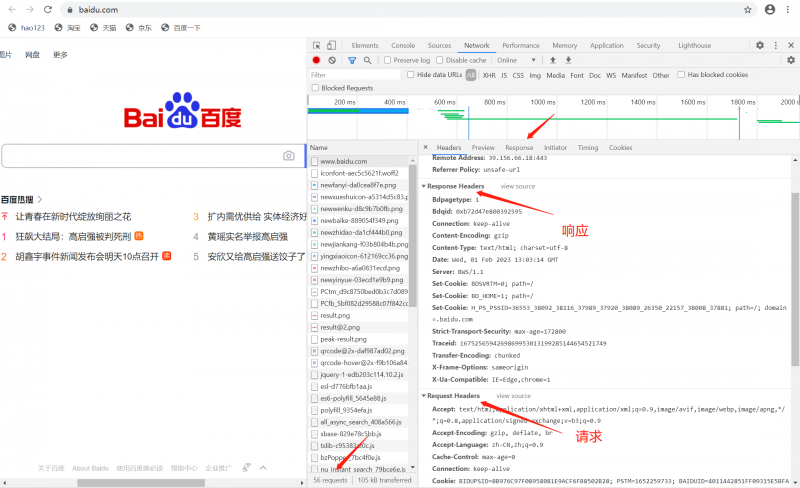
Task: Show the Cookies tab of the request
Action: [x=620, y=148]
